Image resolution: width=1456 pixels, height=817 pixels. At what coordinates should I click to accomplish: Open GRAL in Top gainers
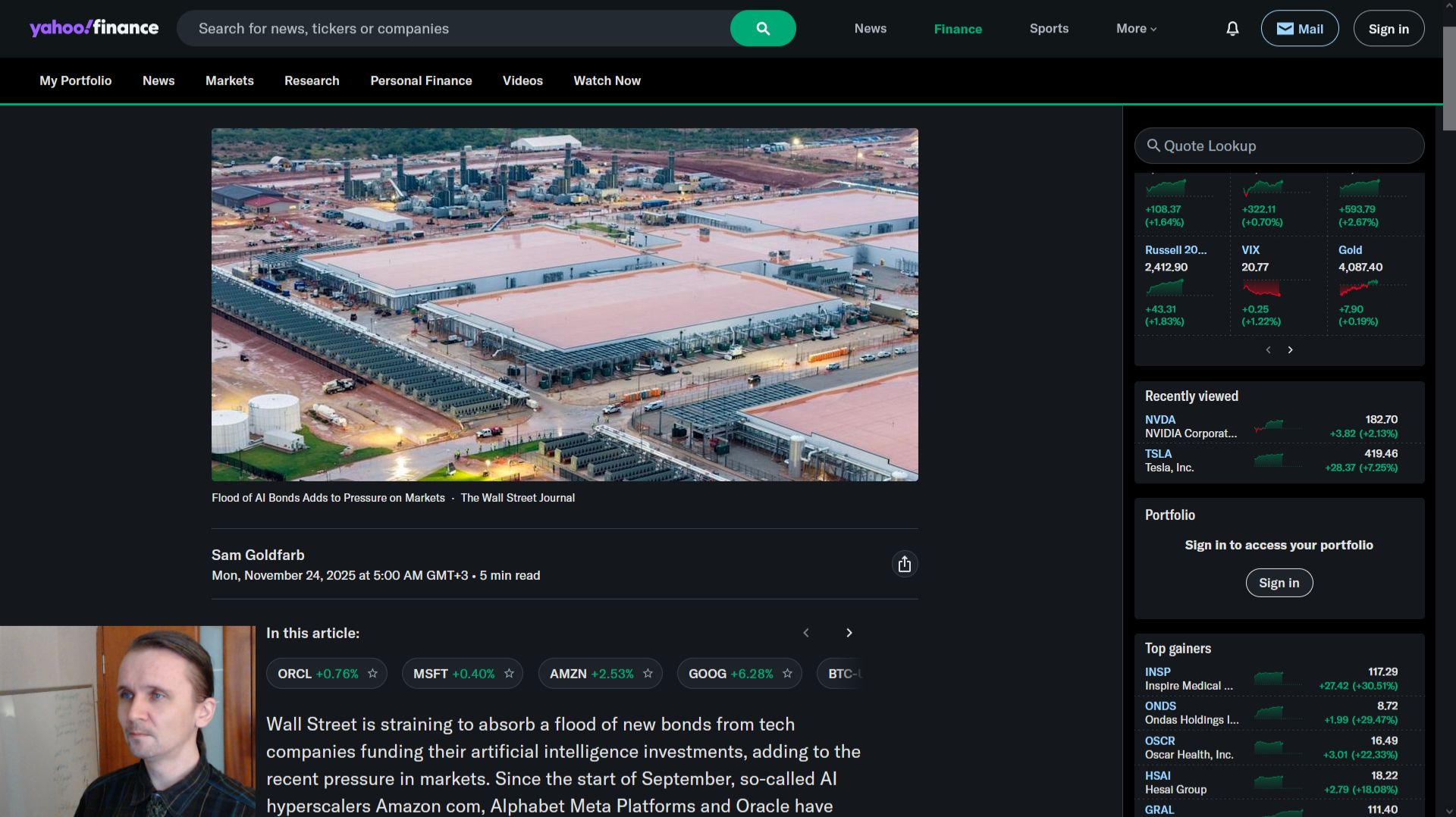click(1159, 809)
